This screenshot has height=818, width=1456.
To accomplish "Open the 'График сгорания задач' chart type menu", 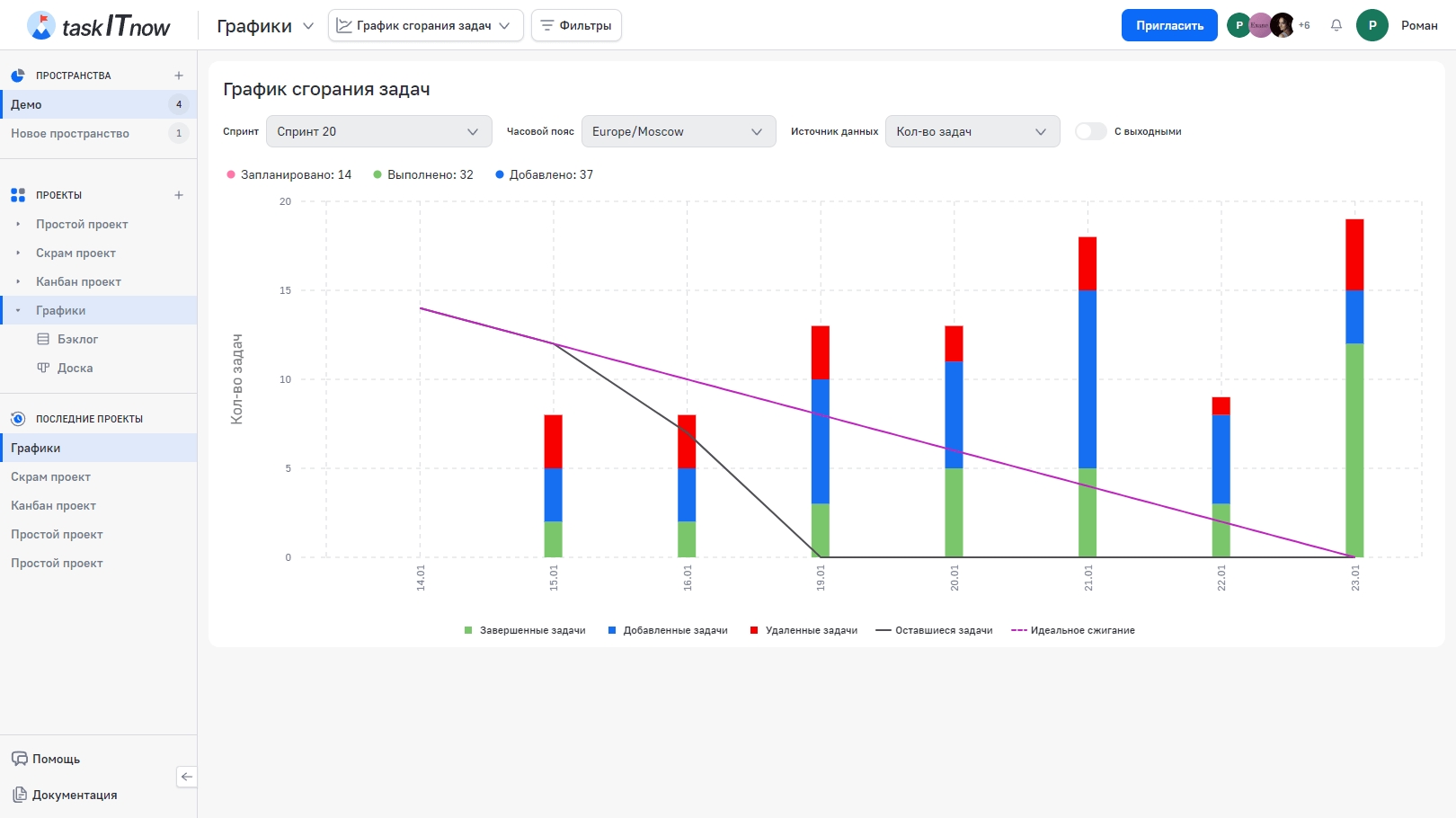I will pyautogui.click(x=425, y=25).
